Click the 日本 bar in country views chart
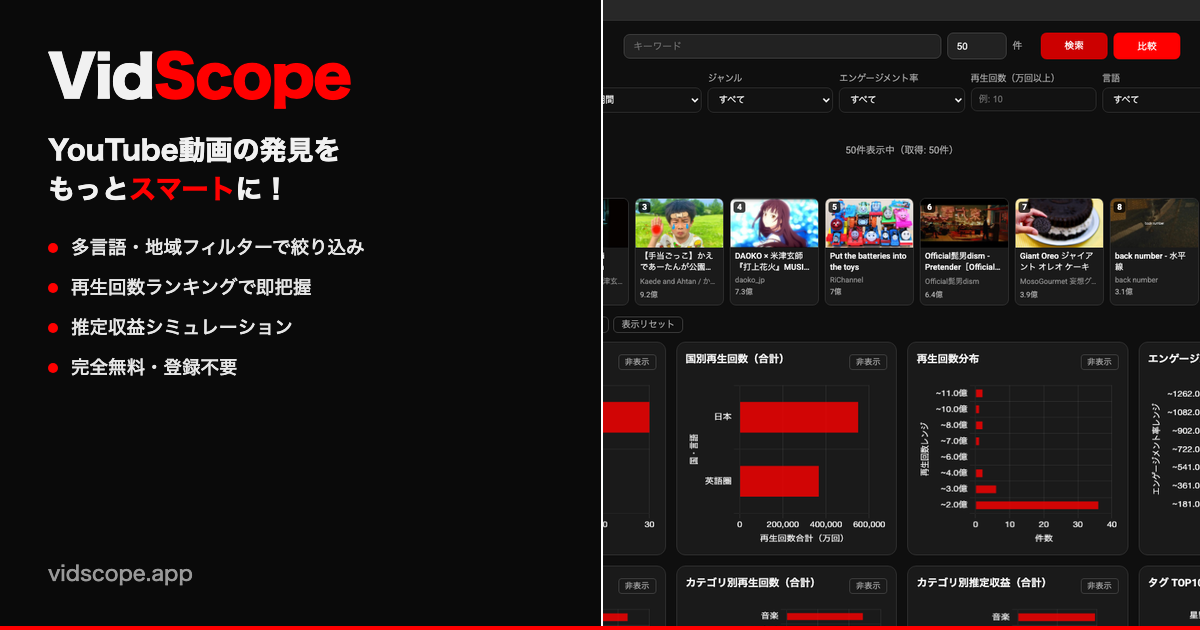Screen dimensions: 1200x630 [799, 417]
